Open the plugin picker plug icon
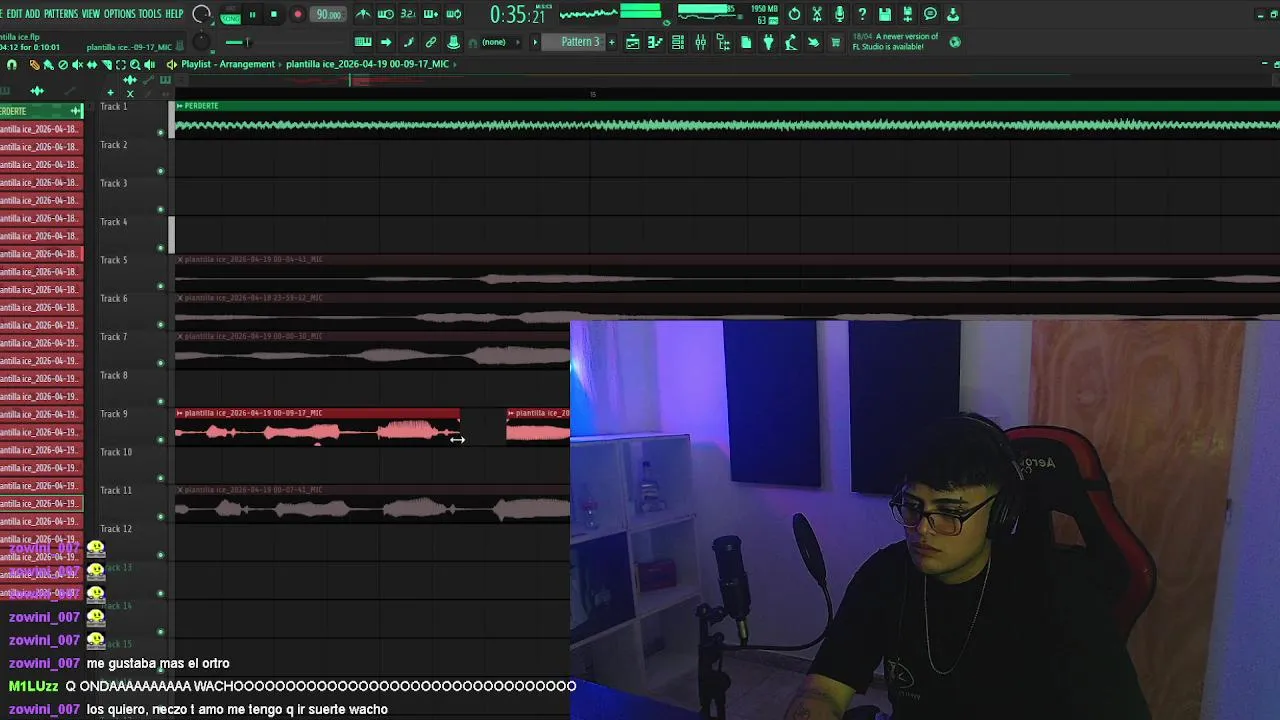The image size is (1280, 720). click(768, 42)
